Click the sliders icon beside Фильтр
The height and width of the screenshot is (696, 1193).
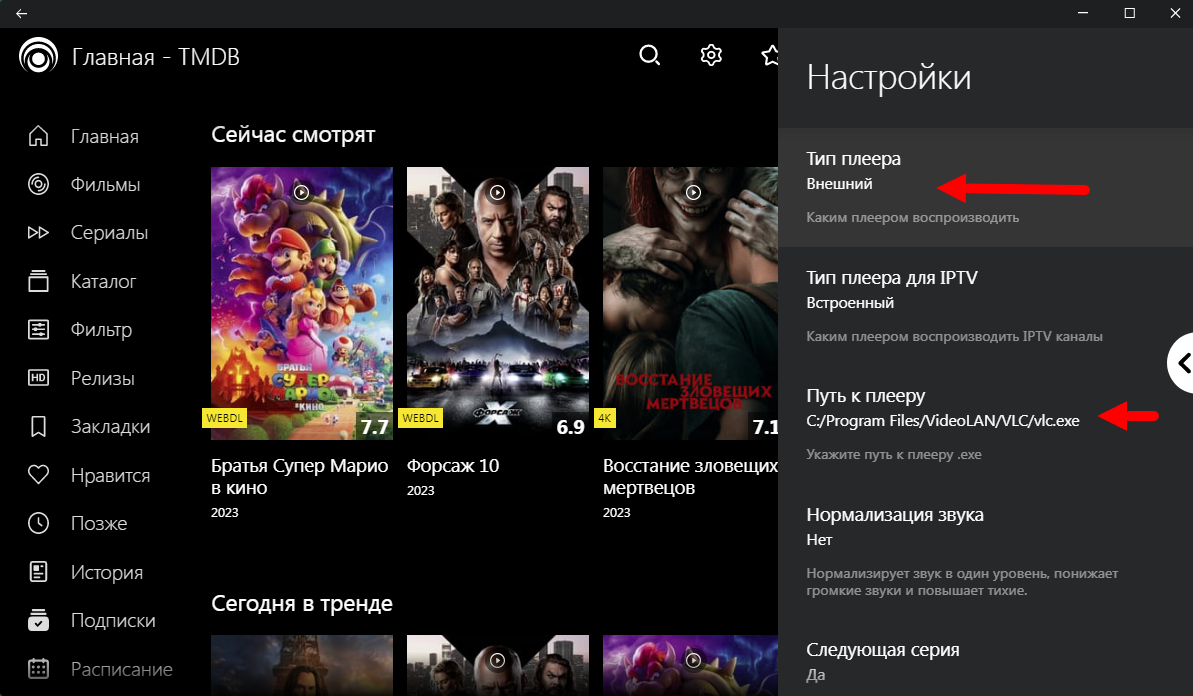(38, 329)
